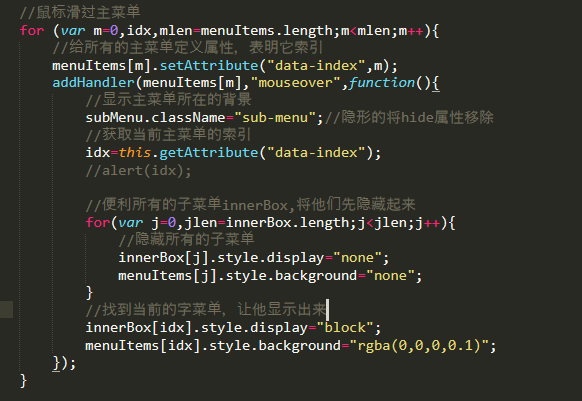Click the "sub-menu" string literal
Viewport: 582px width, 401px height.
tap(275, 118)
